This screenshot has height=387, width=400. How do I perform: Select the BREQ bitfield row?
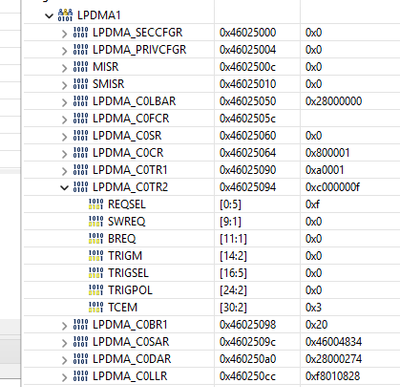click(x=212, y=238)
